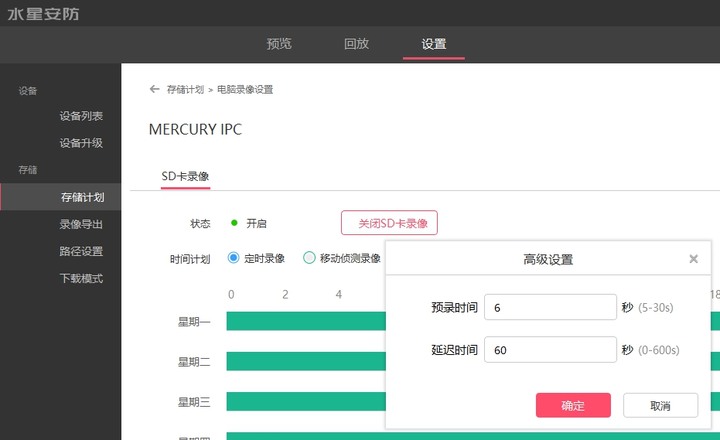Click the 星期三 green schedule bar
This screenshot has width=720, height=440.
click(306, 401)
